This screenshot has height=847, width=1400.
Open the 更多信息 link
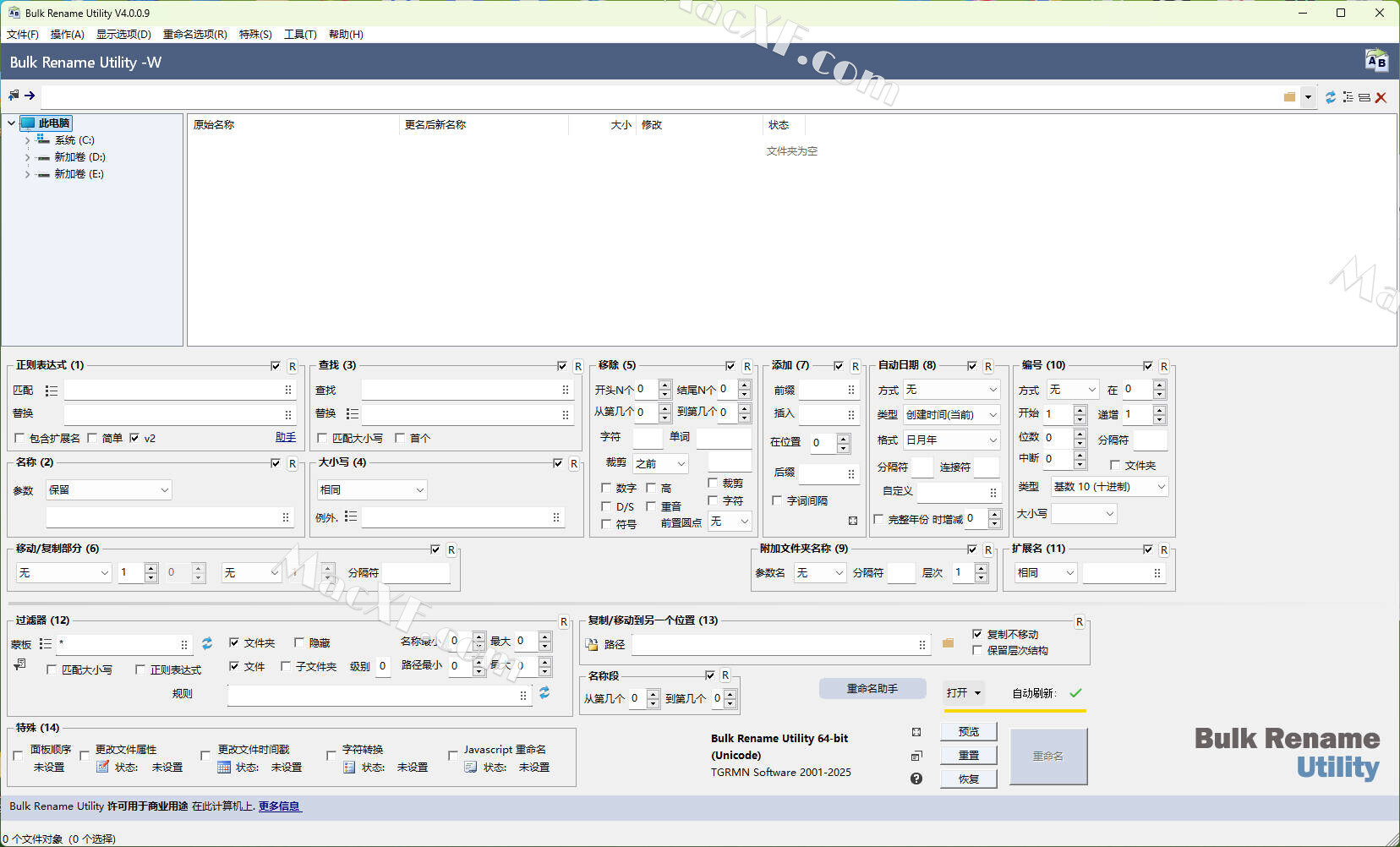(279, 806)
